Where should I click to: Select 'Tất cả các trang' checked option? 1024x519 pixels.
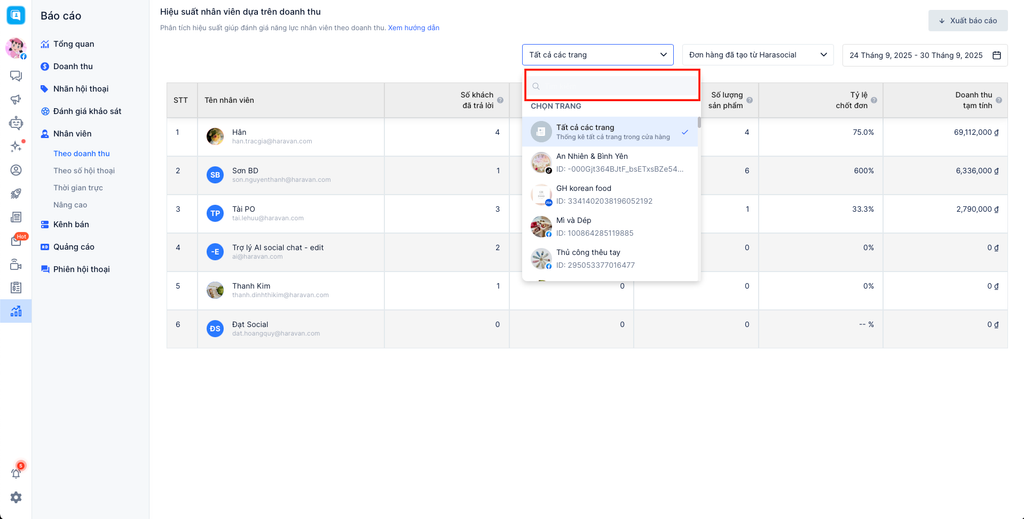point(610,132)
